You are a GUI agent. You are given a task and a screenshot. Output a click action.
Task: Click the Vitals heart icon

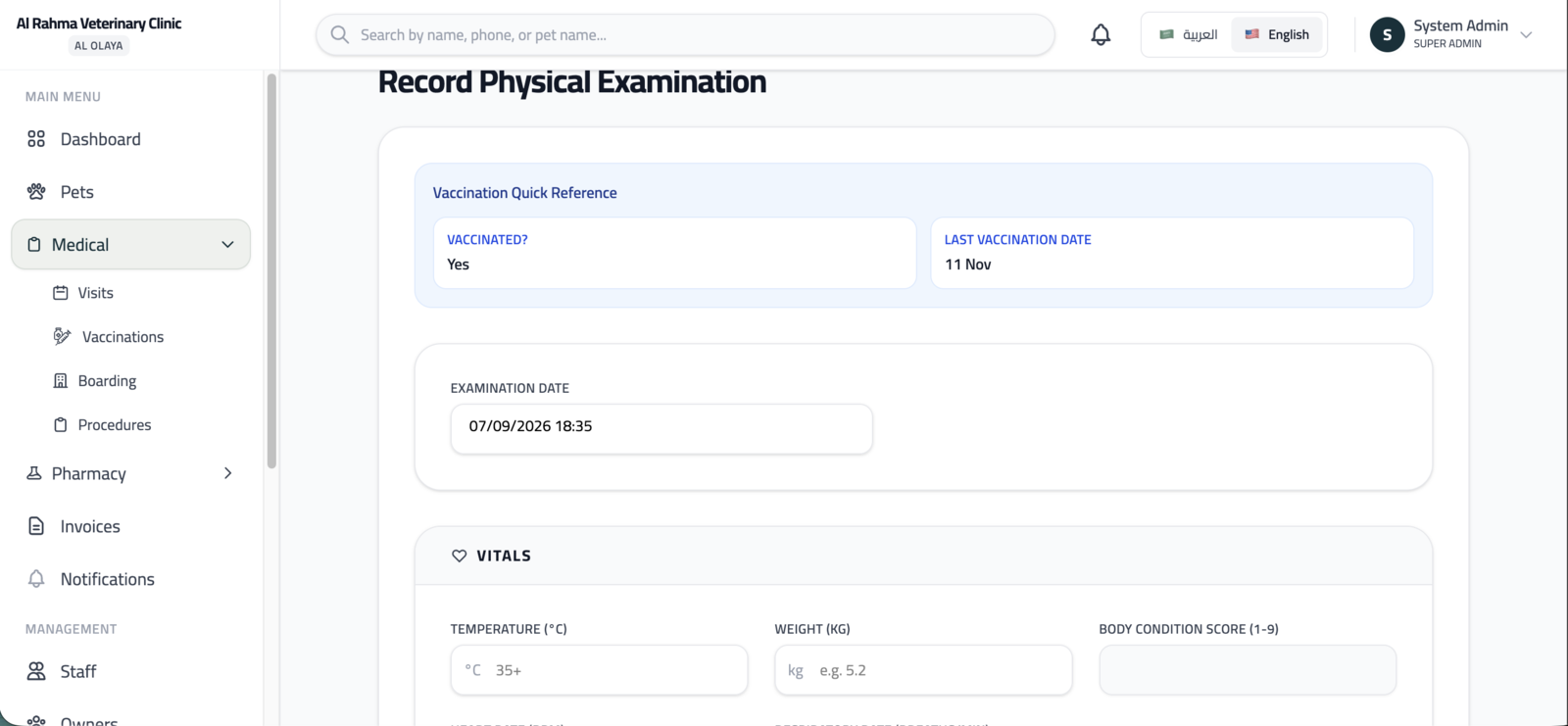pos(459,556)
